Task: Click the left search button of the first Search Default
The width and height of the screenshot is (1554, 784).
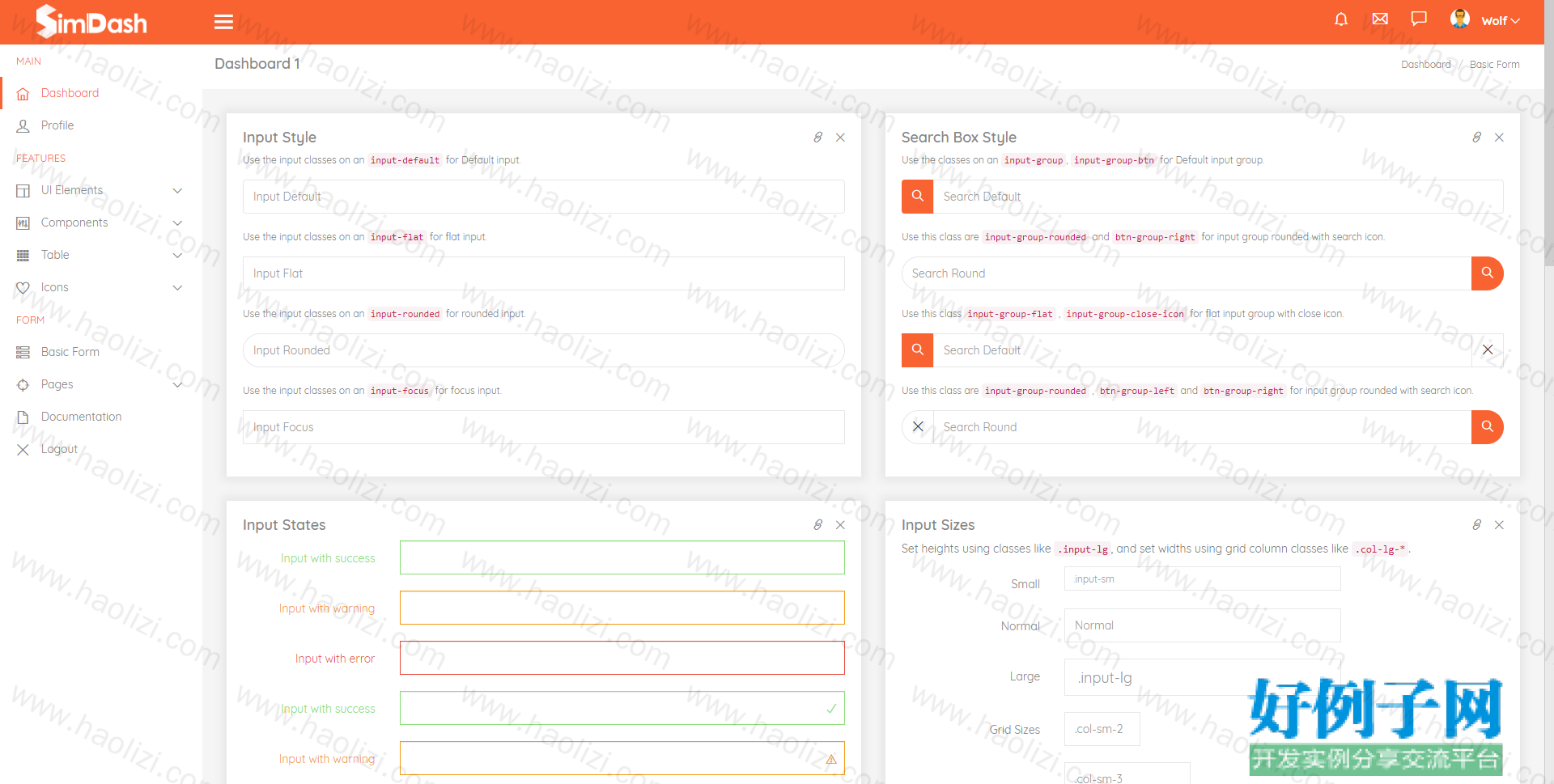Action: [x=918, y=197]
